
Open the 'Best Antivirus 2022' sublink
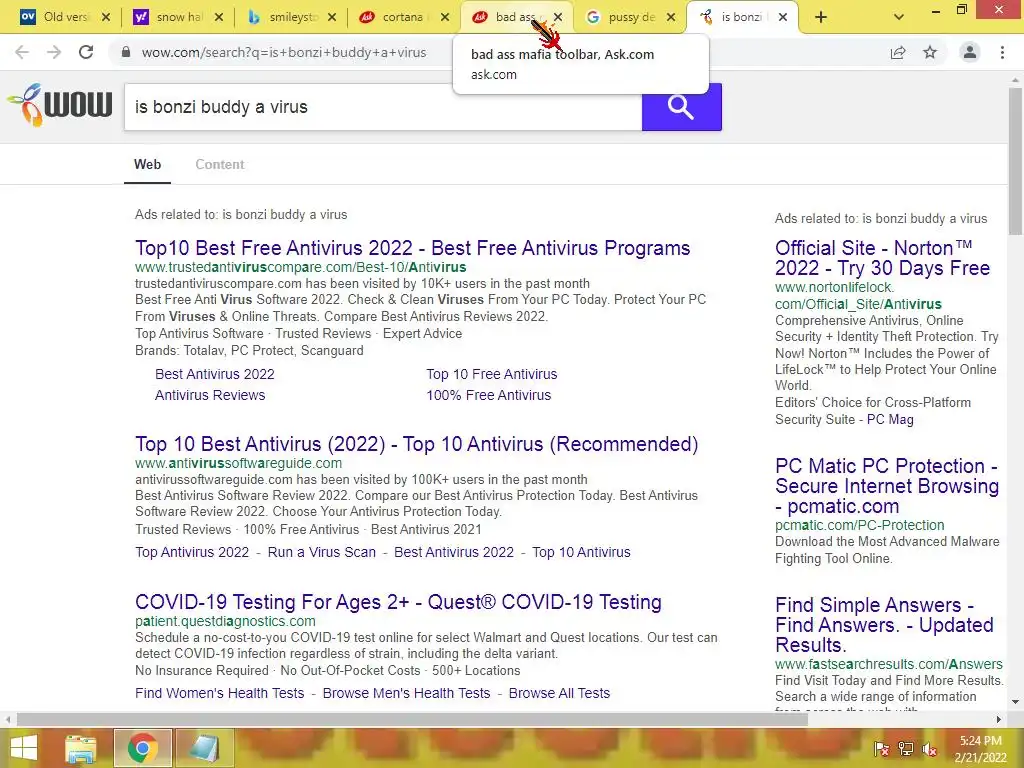215,374
